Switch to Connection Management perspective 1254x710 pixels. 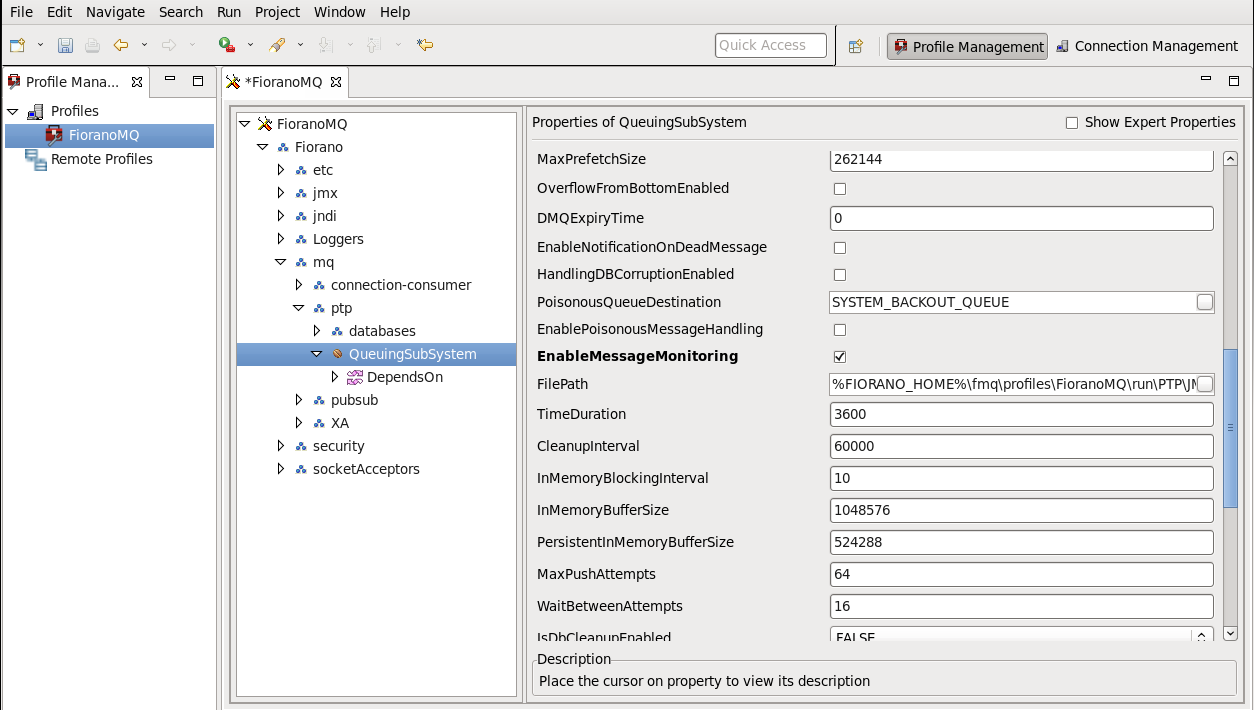(x=1146, y=46)
